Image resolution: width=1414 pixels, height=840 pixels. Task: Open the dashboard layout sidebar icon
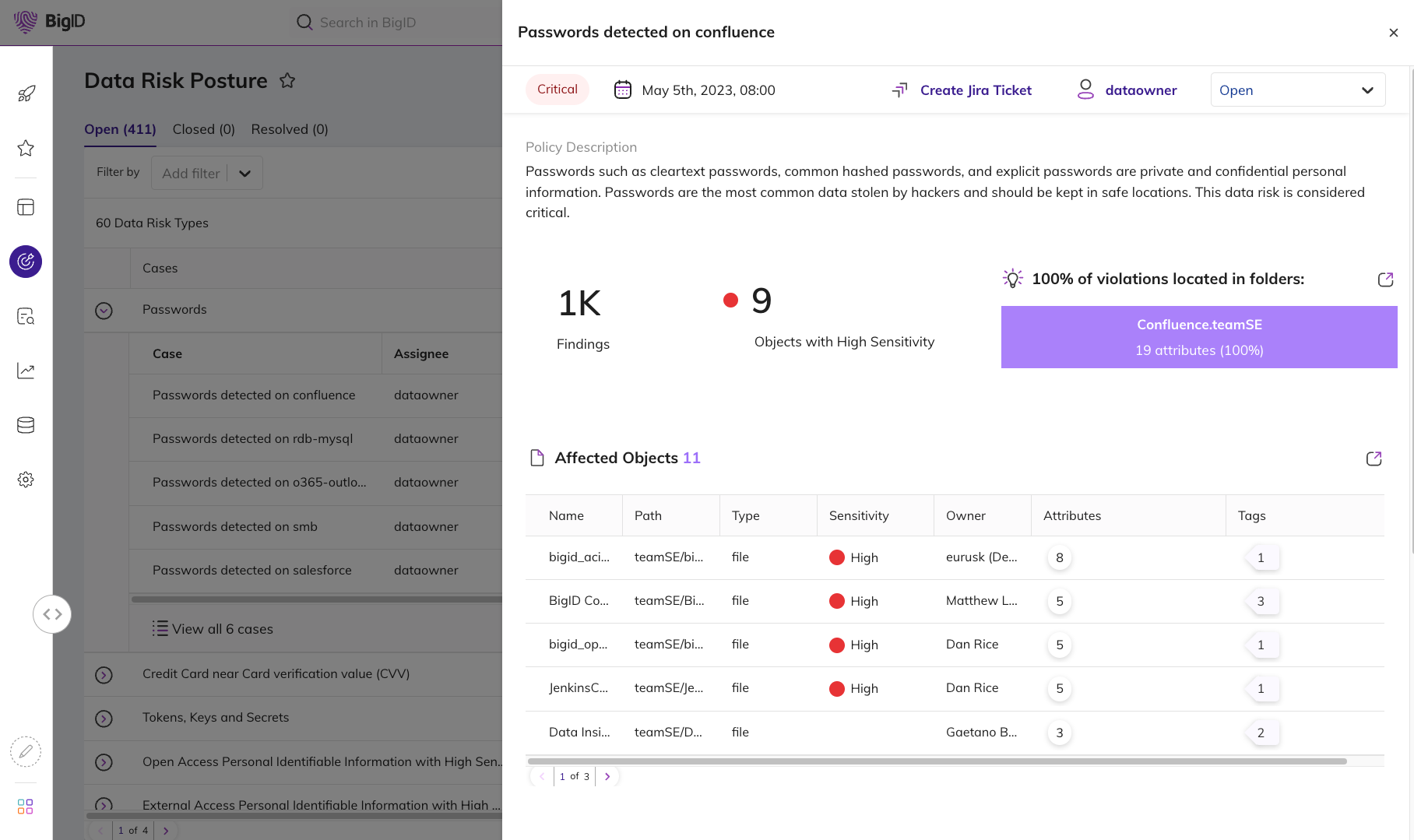tap(26, 207)
